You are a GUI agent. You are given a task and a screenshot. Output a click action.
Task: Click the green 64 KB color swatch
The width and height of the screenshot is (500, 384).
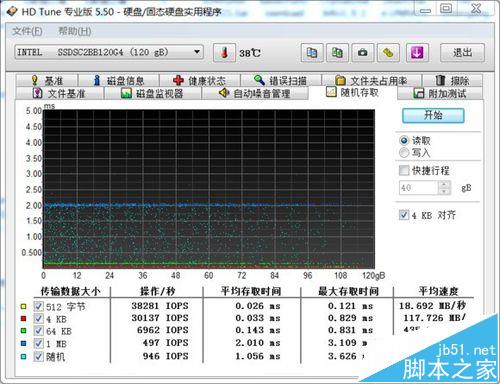(23, 331)
